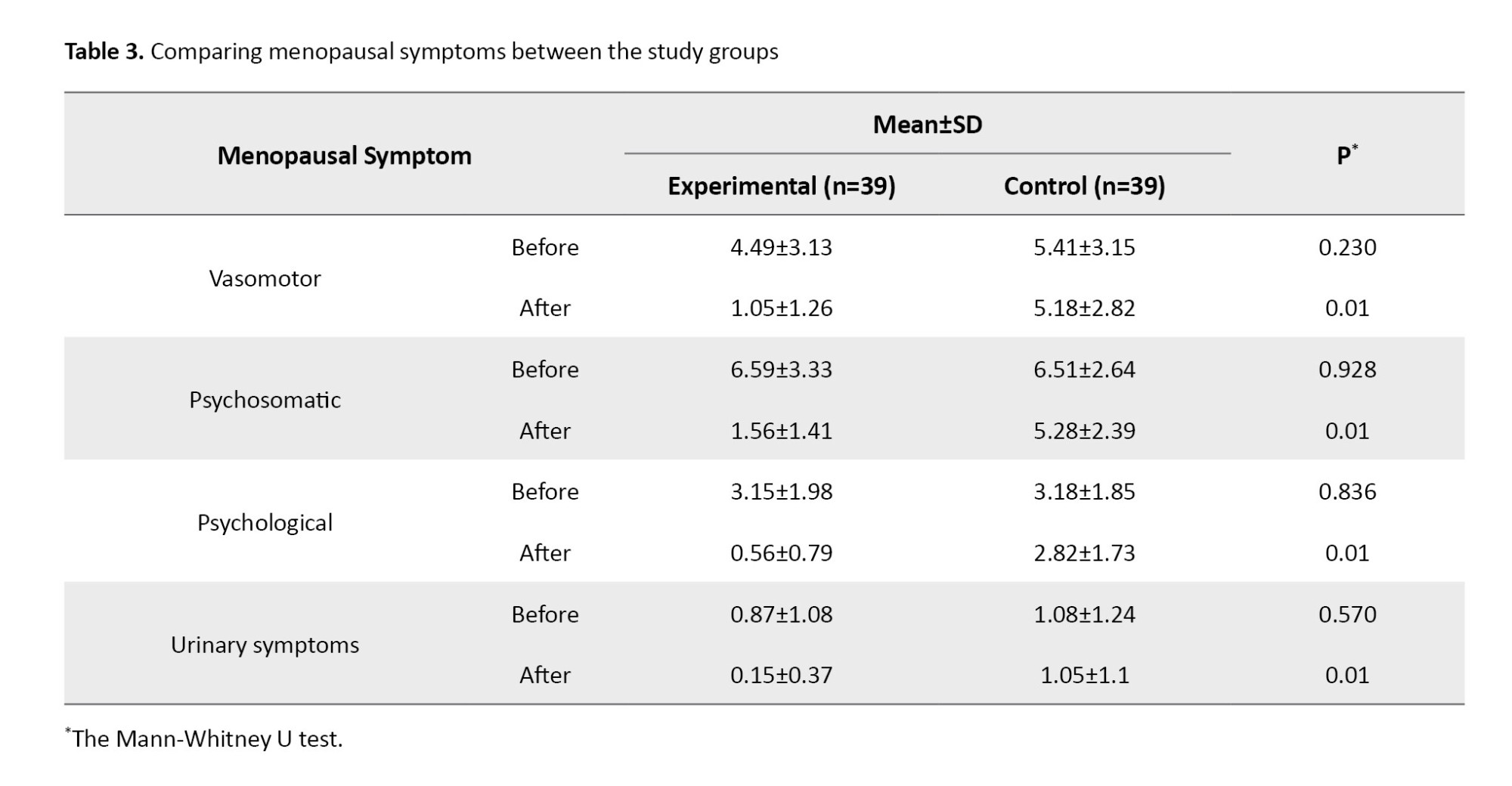Select the P value 0.928
Image resolution: width=1512 pixels, height=786 pixels.
(x=1346, y=370)
